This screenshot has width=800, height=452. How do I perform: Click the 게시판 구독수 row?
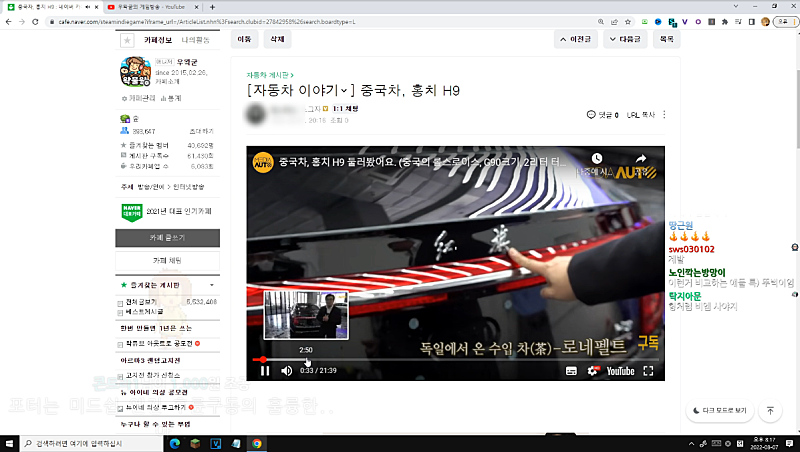(x=167, y=156)
